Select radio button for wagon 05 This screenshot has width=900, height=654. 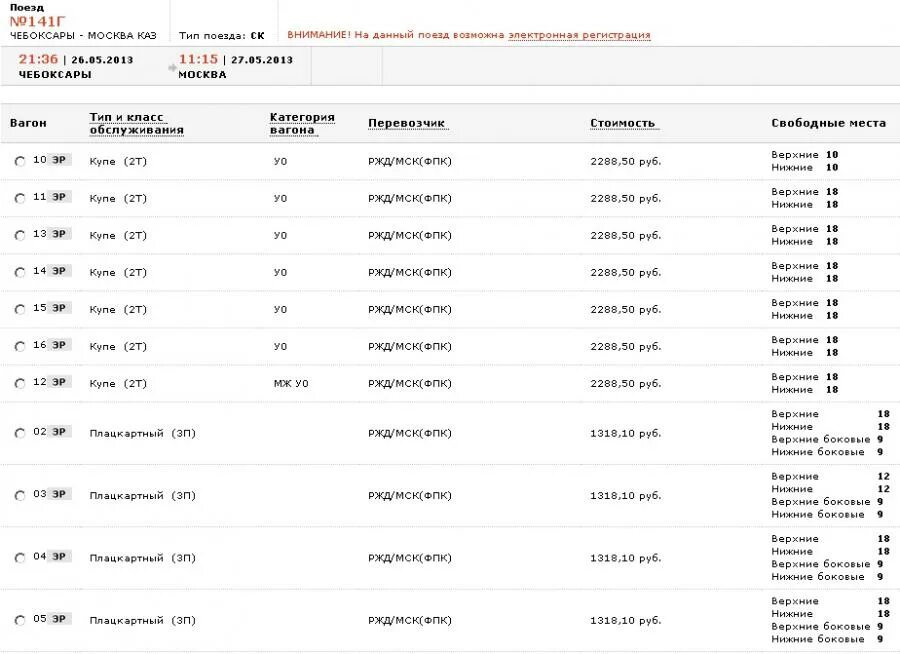click(20, 621)
